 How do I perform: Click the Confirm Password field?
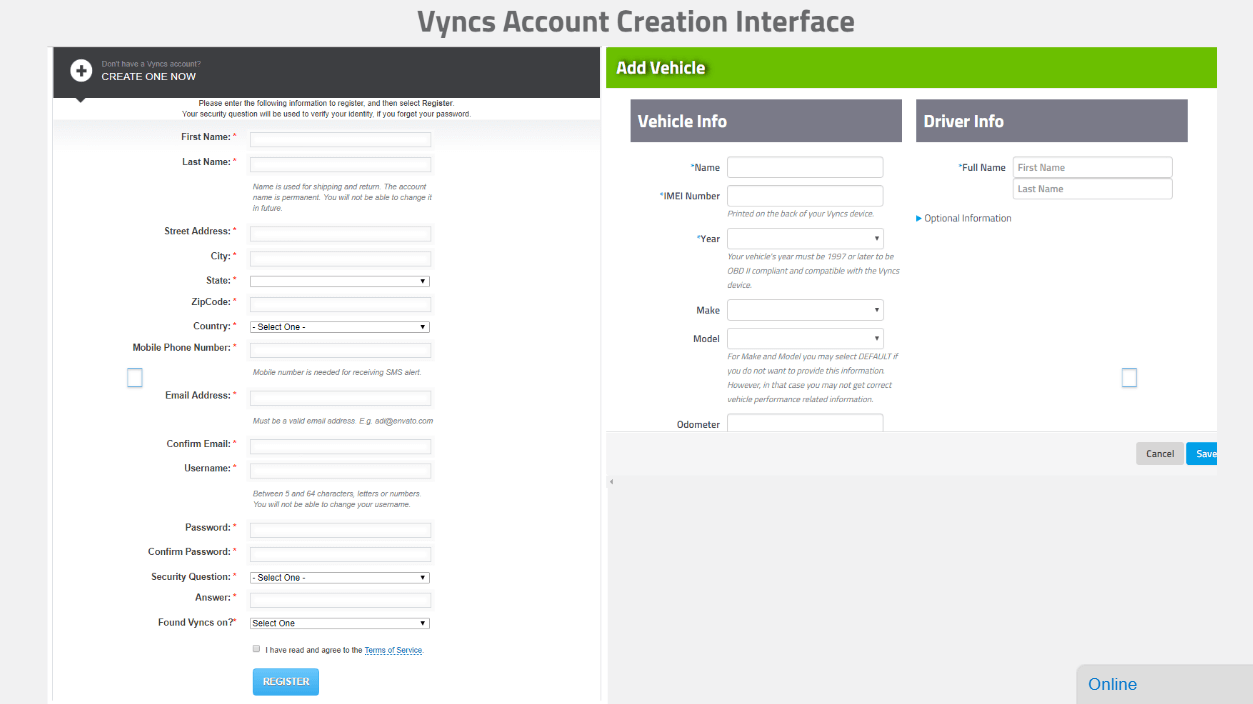click(340, 554)
